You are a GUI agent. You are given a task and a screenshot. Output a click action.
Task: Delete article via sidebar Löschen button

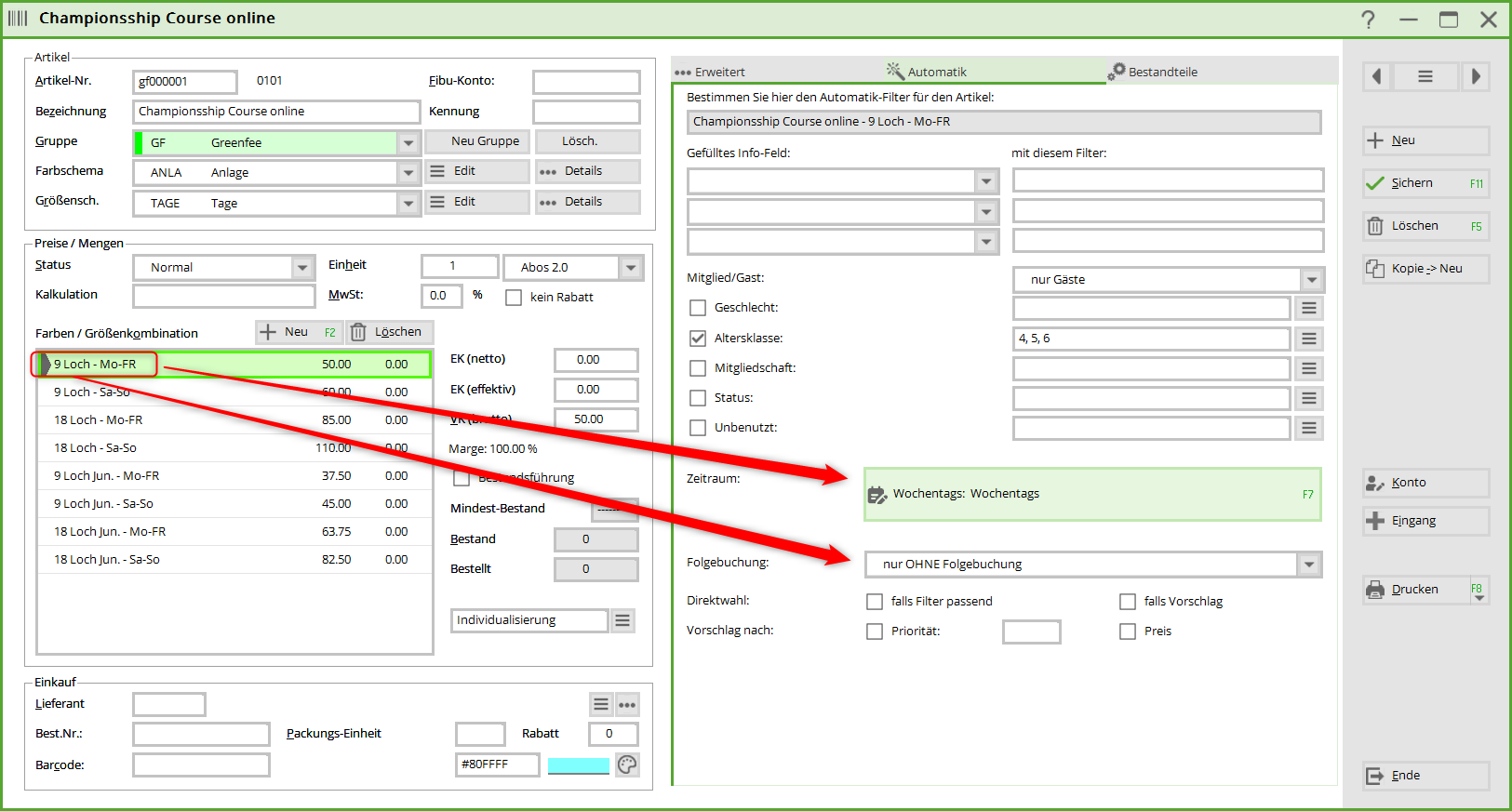point(1425,226)
